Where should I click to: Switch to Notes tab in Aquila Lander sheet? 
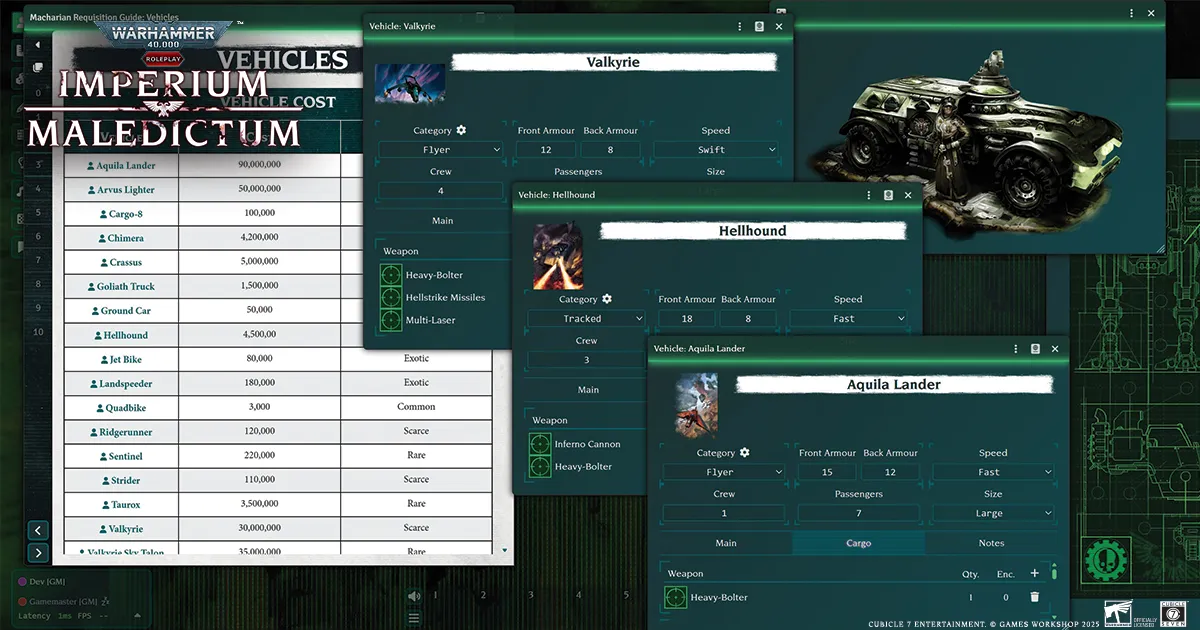(991, 543)
